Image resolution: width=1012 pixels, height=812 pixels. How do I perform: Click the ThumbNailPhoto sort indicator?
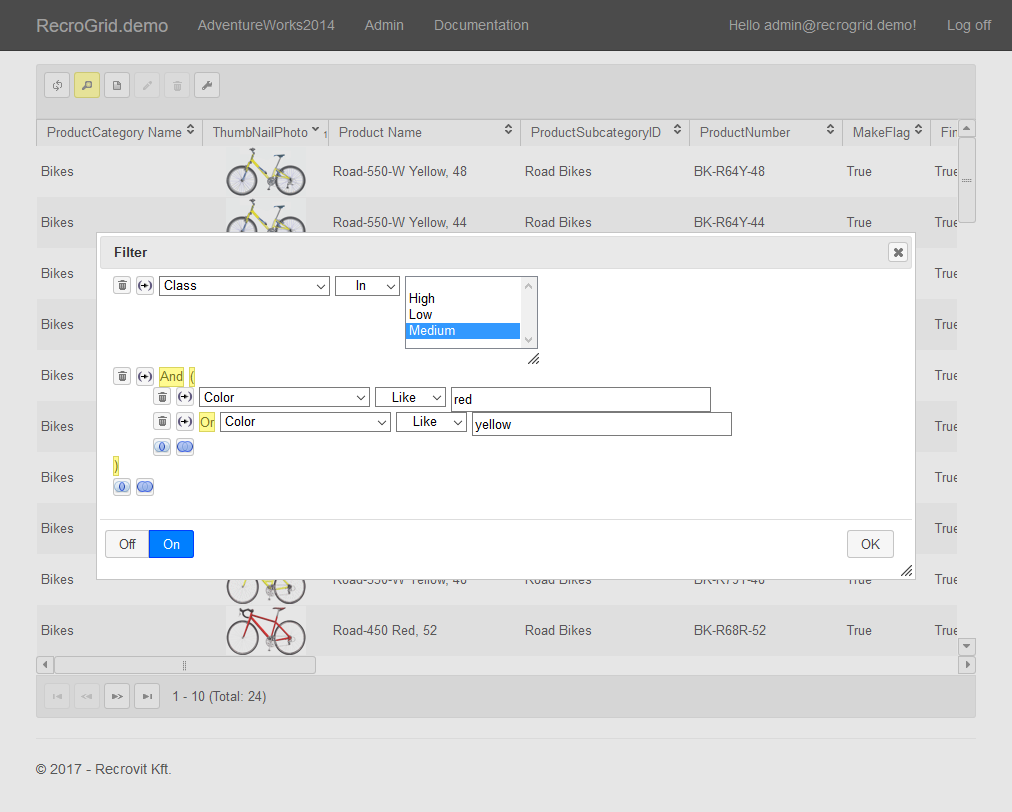316,130
